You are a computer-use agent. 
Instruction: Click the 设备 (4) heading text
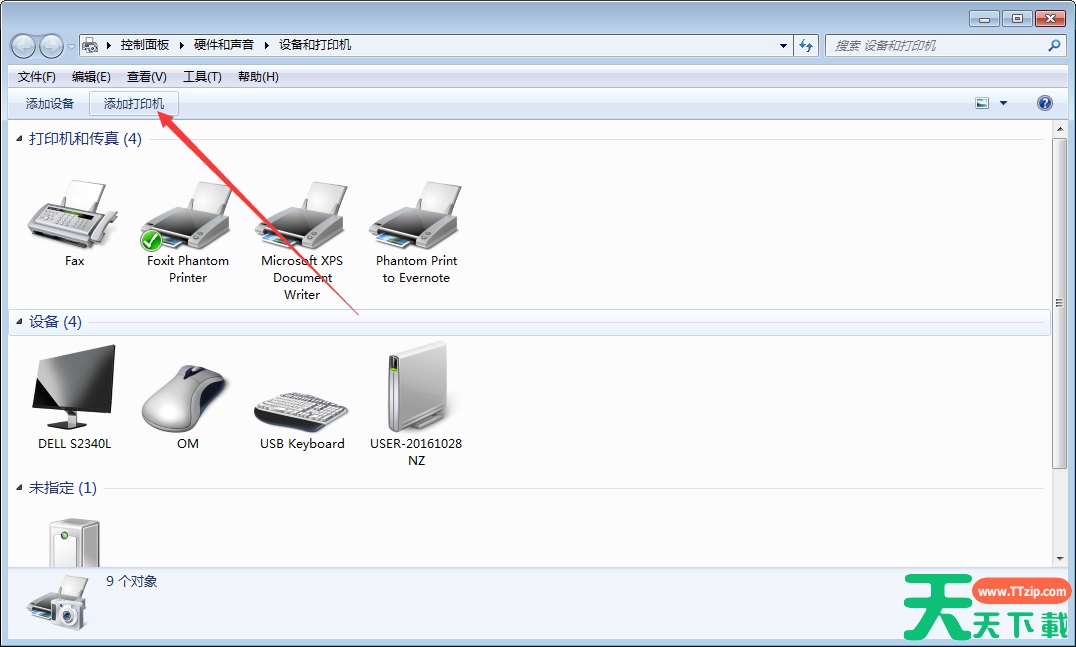[x=55, y=322]
